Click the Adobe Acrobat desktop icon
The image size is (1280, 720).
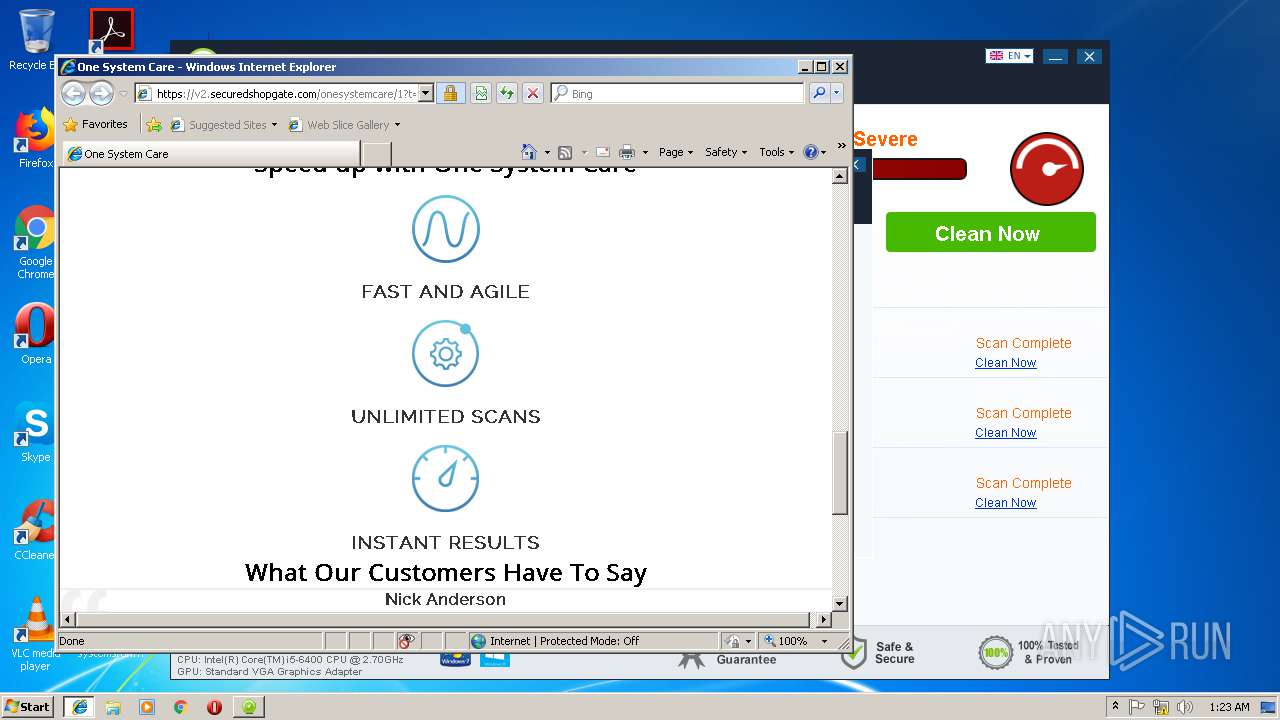coord(111,30)
